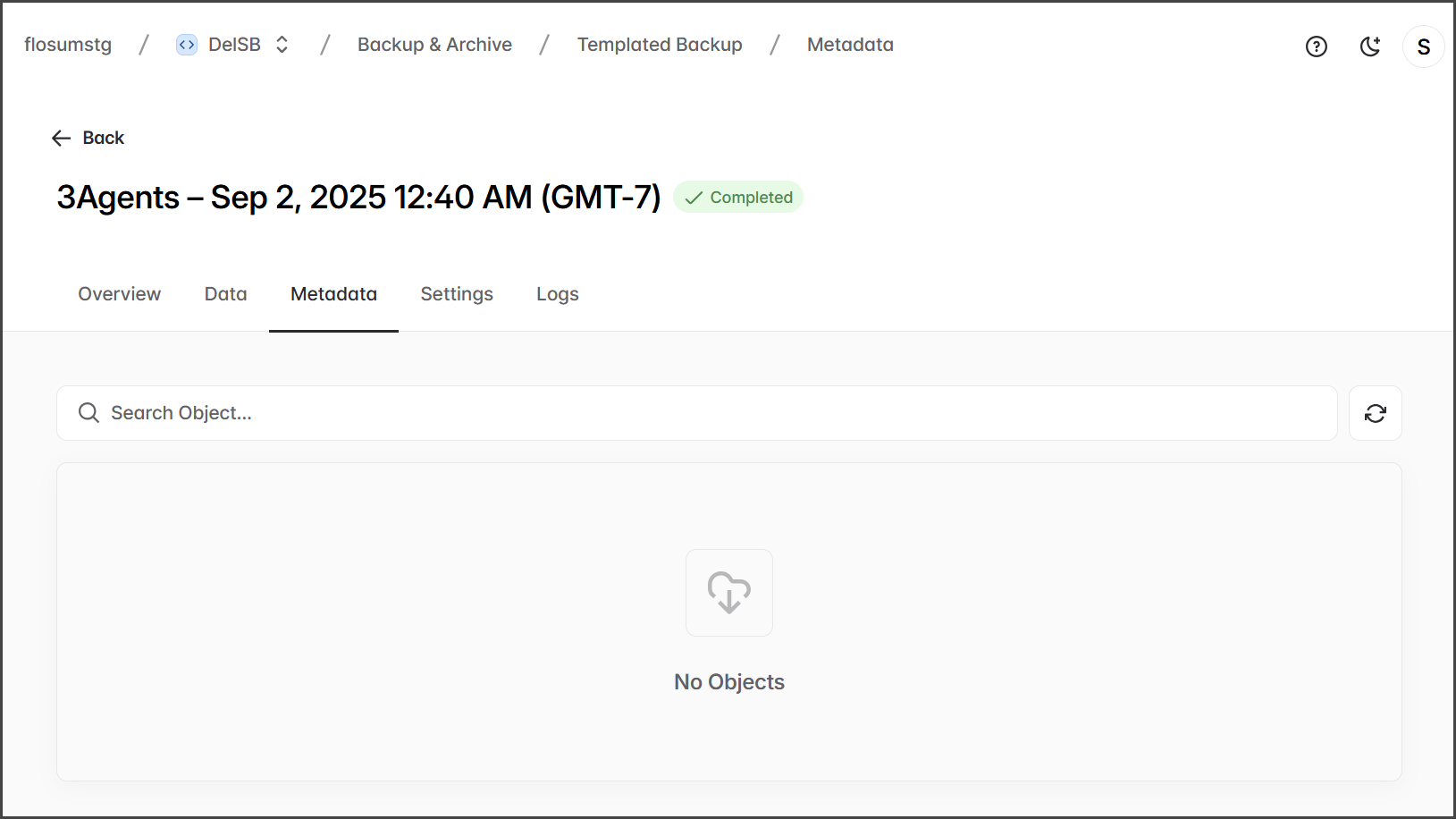Open the Data tab

coord(225,294)
